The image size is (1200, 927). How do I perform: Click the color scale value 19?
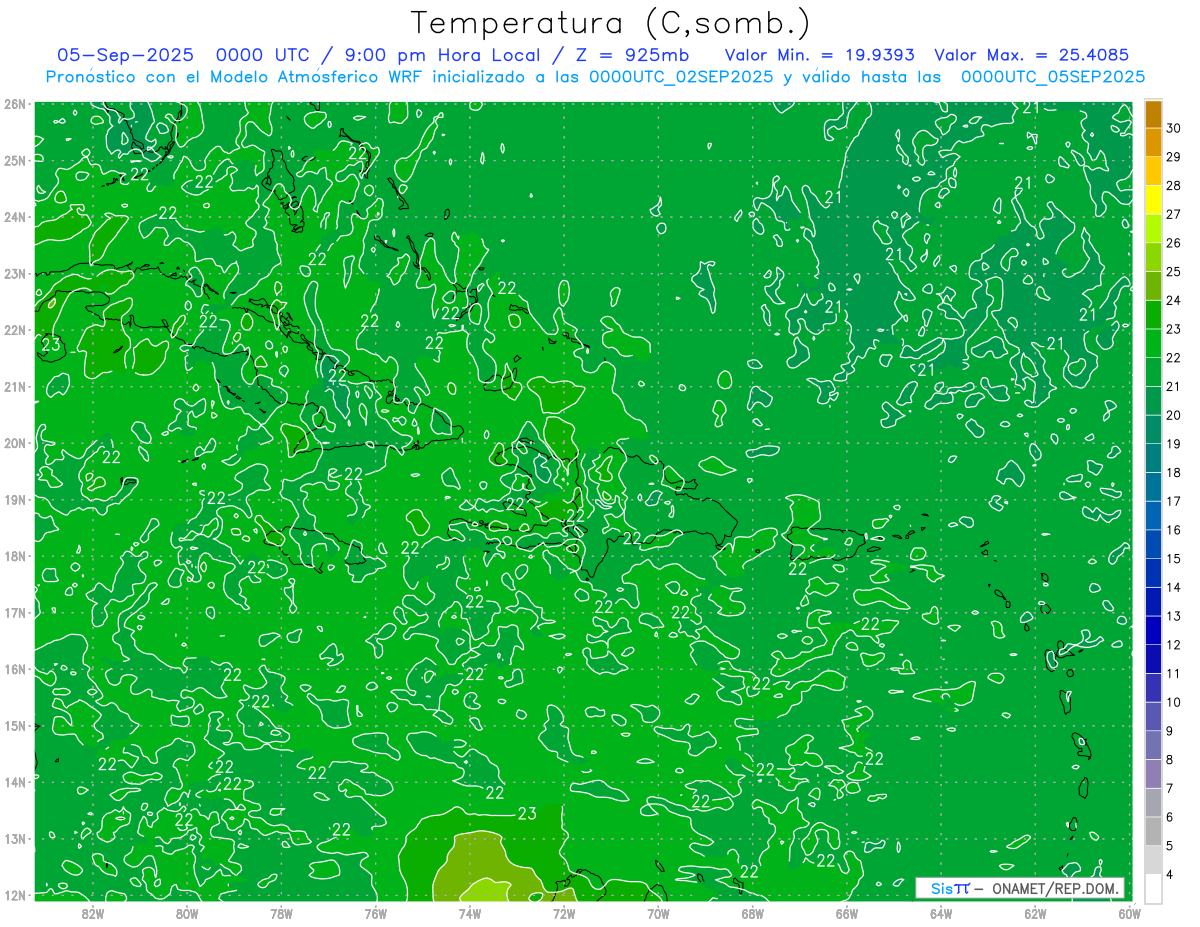pos(1174,444)
